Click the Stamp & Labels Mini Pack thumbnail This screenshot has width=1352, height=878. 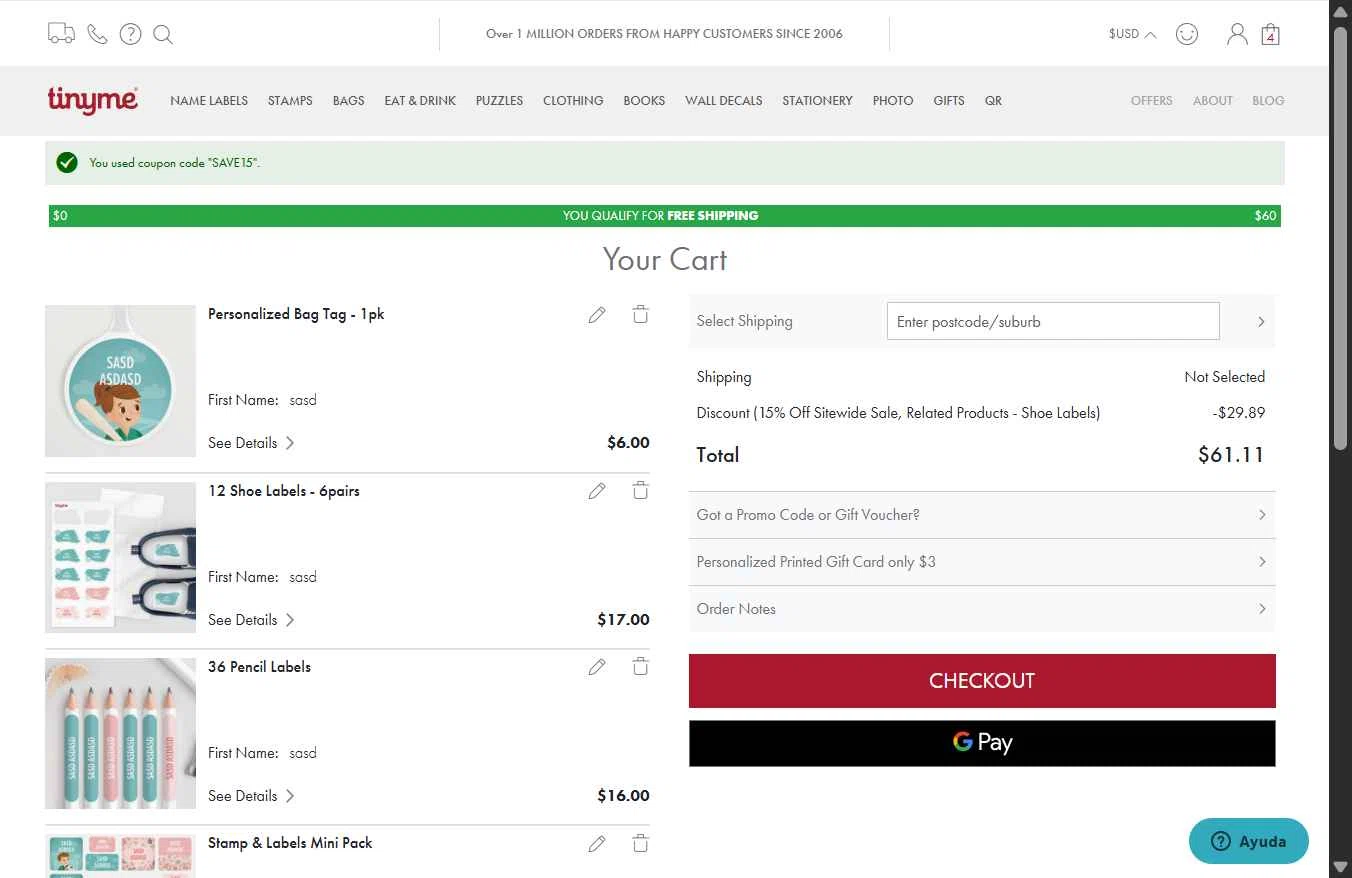(120, 856)
